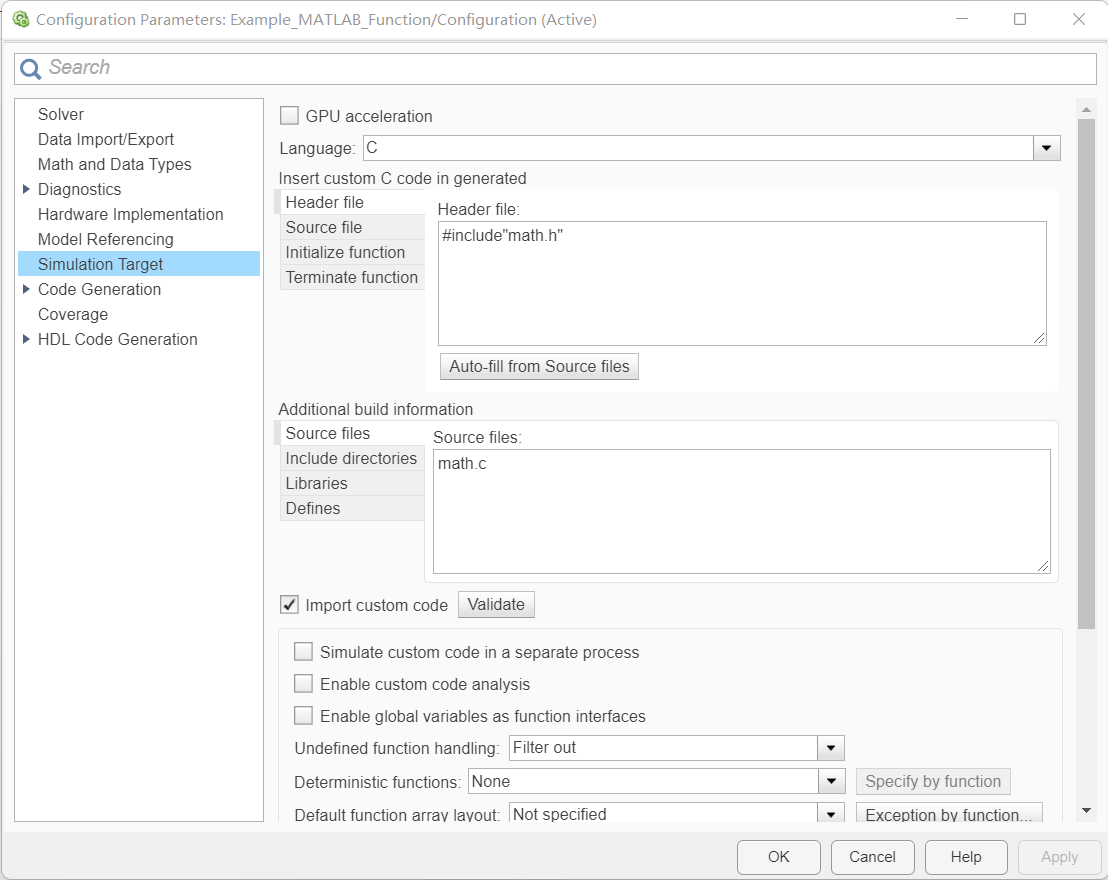Open the Language dropdown
1108x880 pixels.
[x=1046, y=148]
